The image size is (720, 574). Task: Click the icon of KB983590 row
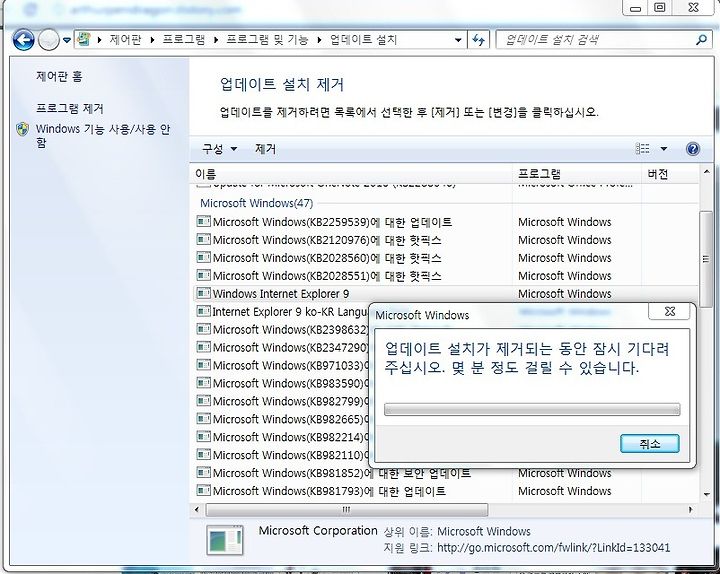pyautogui.click(x=203, y=383)
